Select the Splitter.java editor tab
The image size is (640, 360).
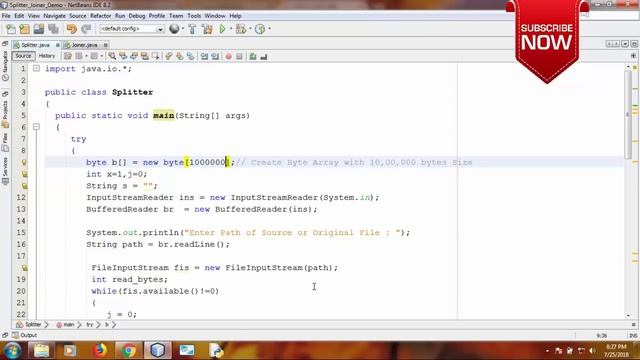click(36, 45)
